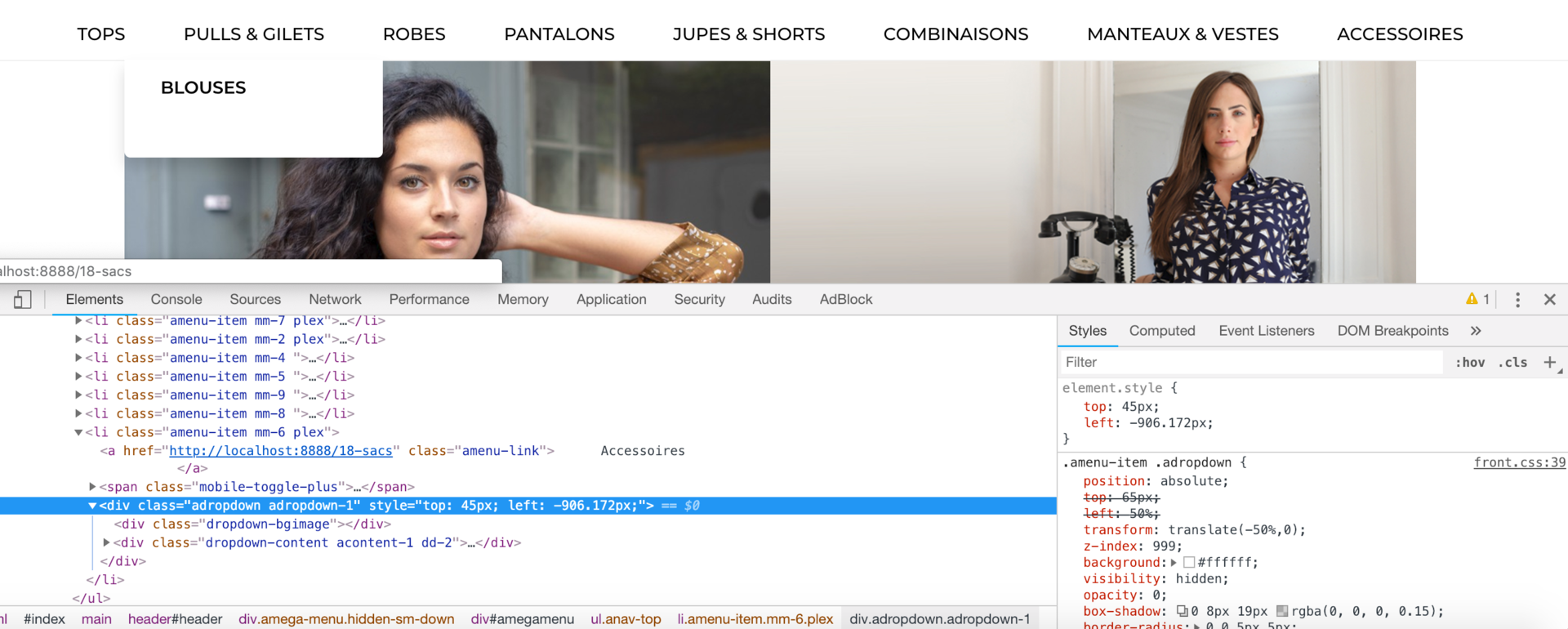Open the front.css:39 source link
The height and width of the screenshot is (629, 1568).
point(1519,462)
